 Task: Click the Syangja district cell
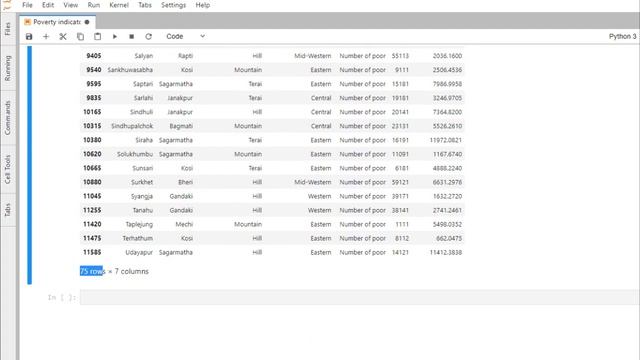click(x=142, y=196)
